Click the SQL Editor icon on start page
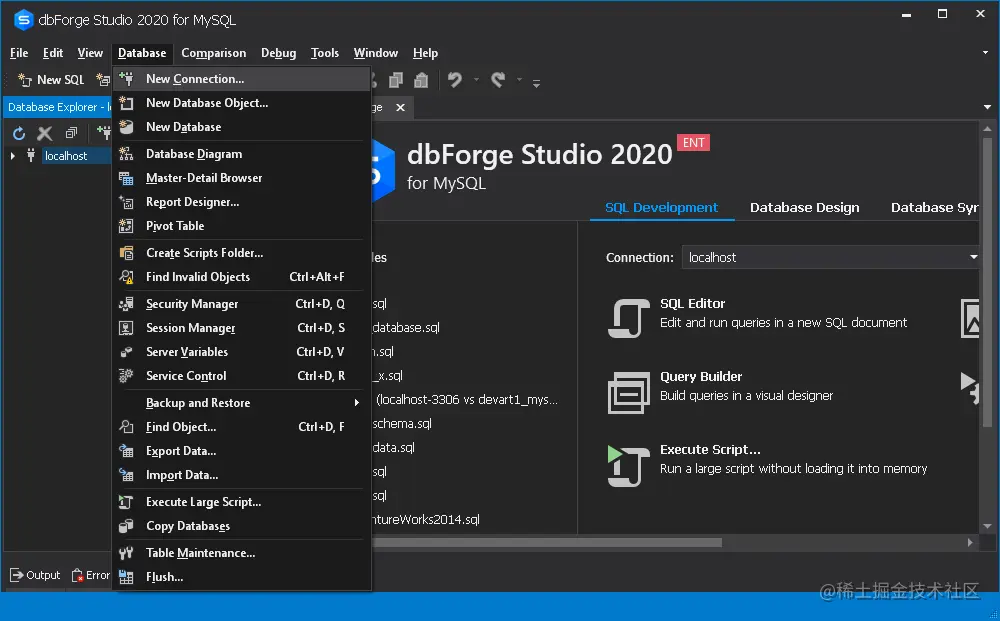The width and height of the screenshot is (1000, 621). (x=628, y=318)
